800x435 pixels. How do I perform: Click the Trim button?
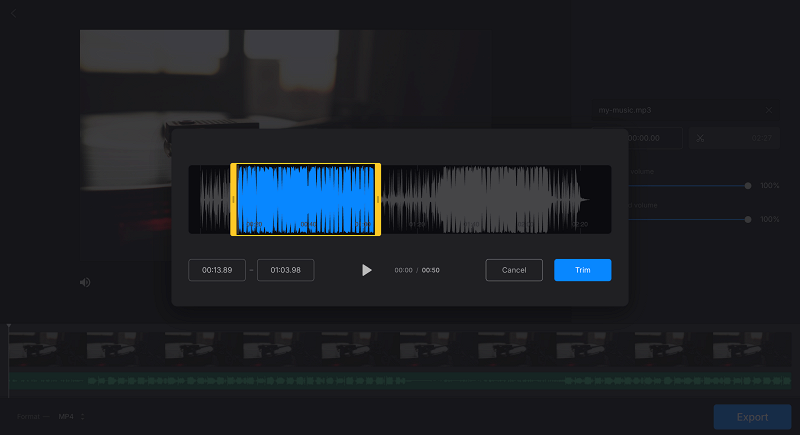(582, 270)
